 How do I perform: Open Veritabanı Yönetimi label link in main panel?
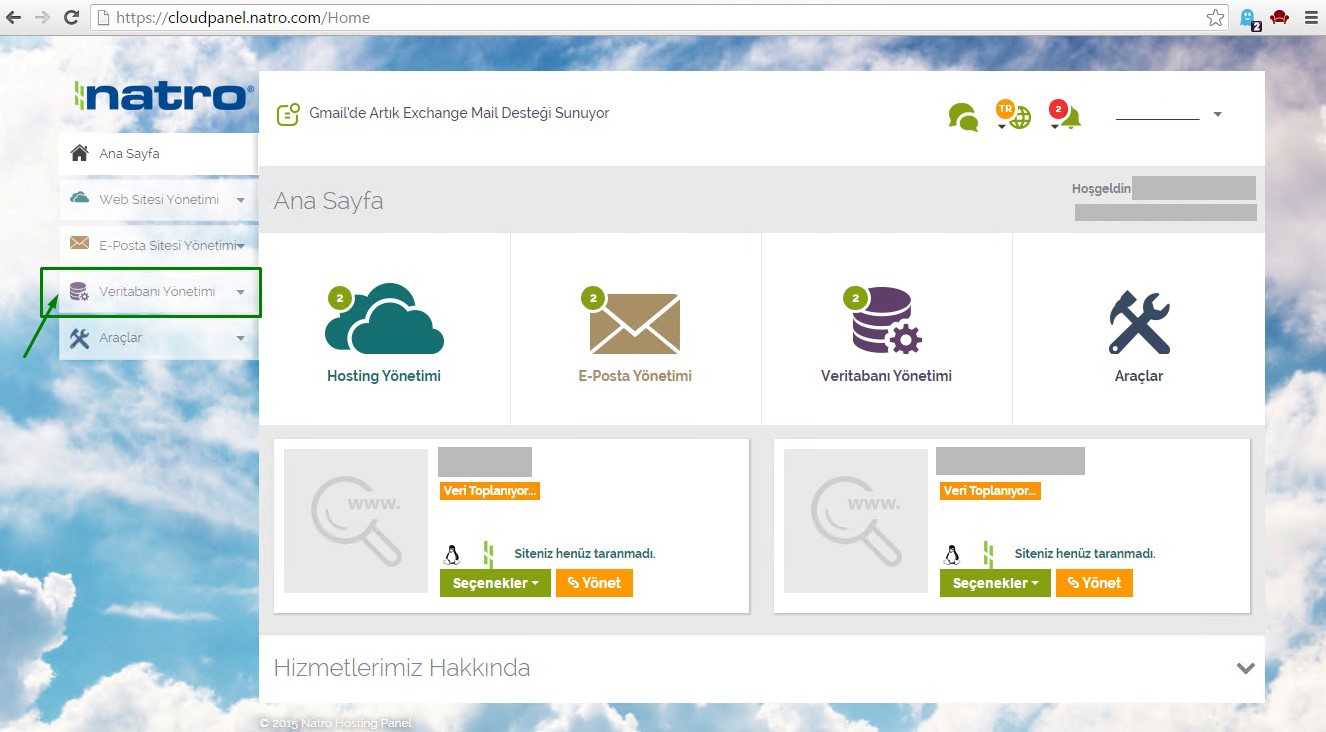click(x=886, y=377)
